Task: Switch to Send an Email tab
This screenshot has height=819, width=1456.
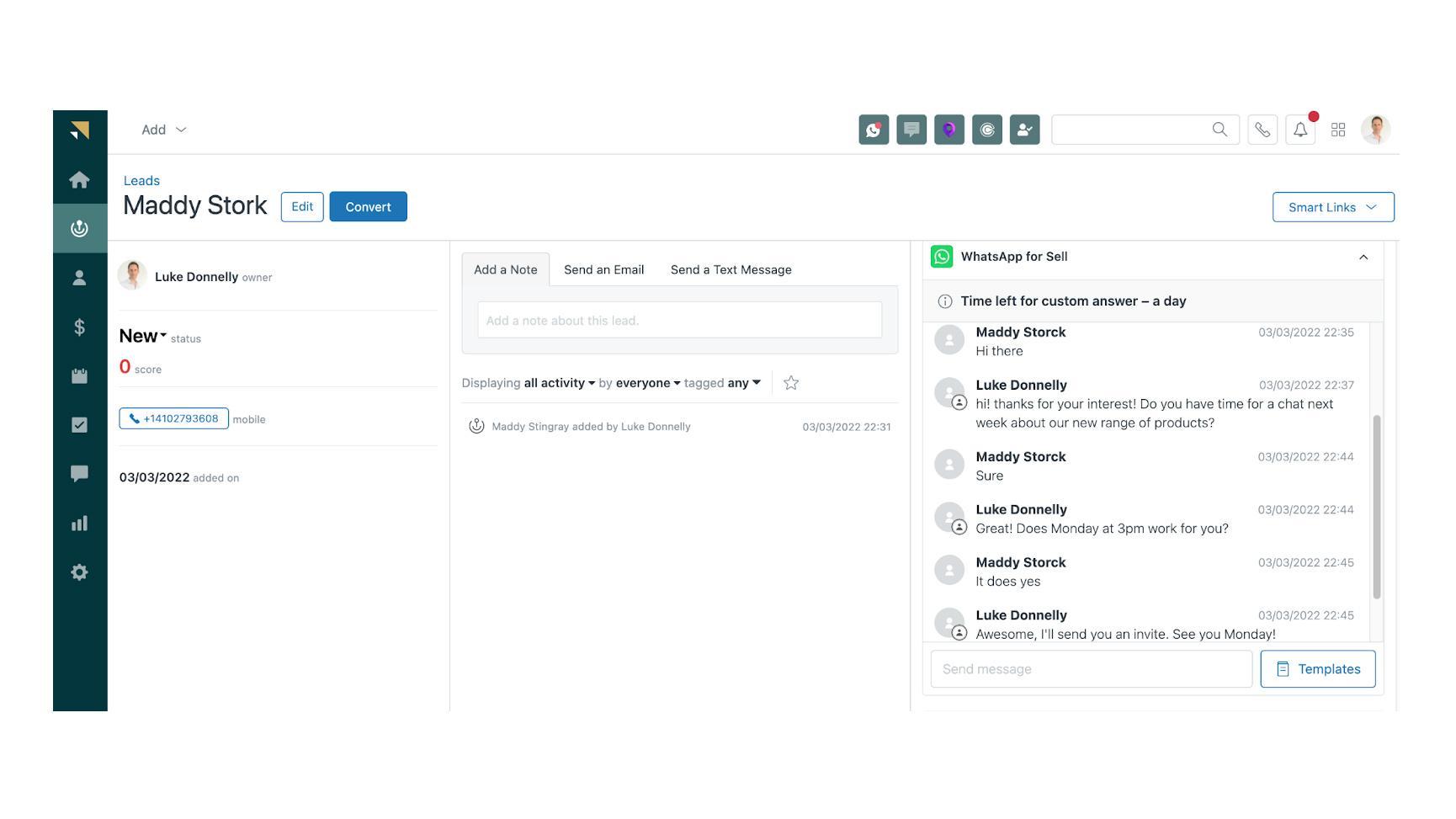Action: [604, 269]
